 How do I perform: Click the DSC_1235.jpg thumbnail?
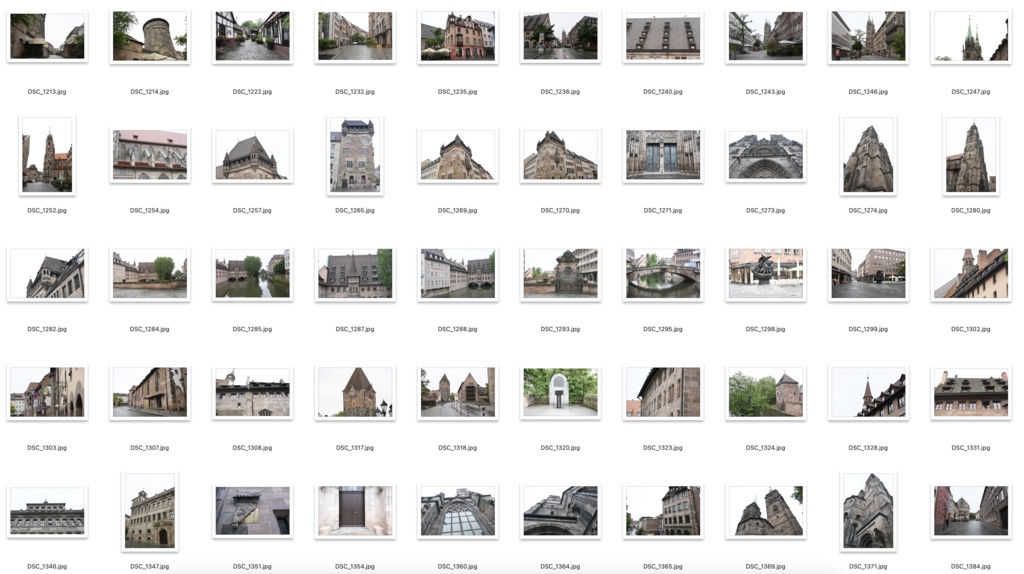pyautogui.click(x=457, y=37)
